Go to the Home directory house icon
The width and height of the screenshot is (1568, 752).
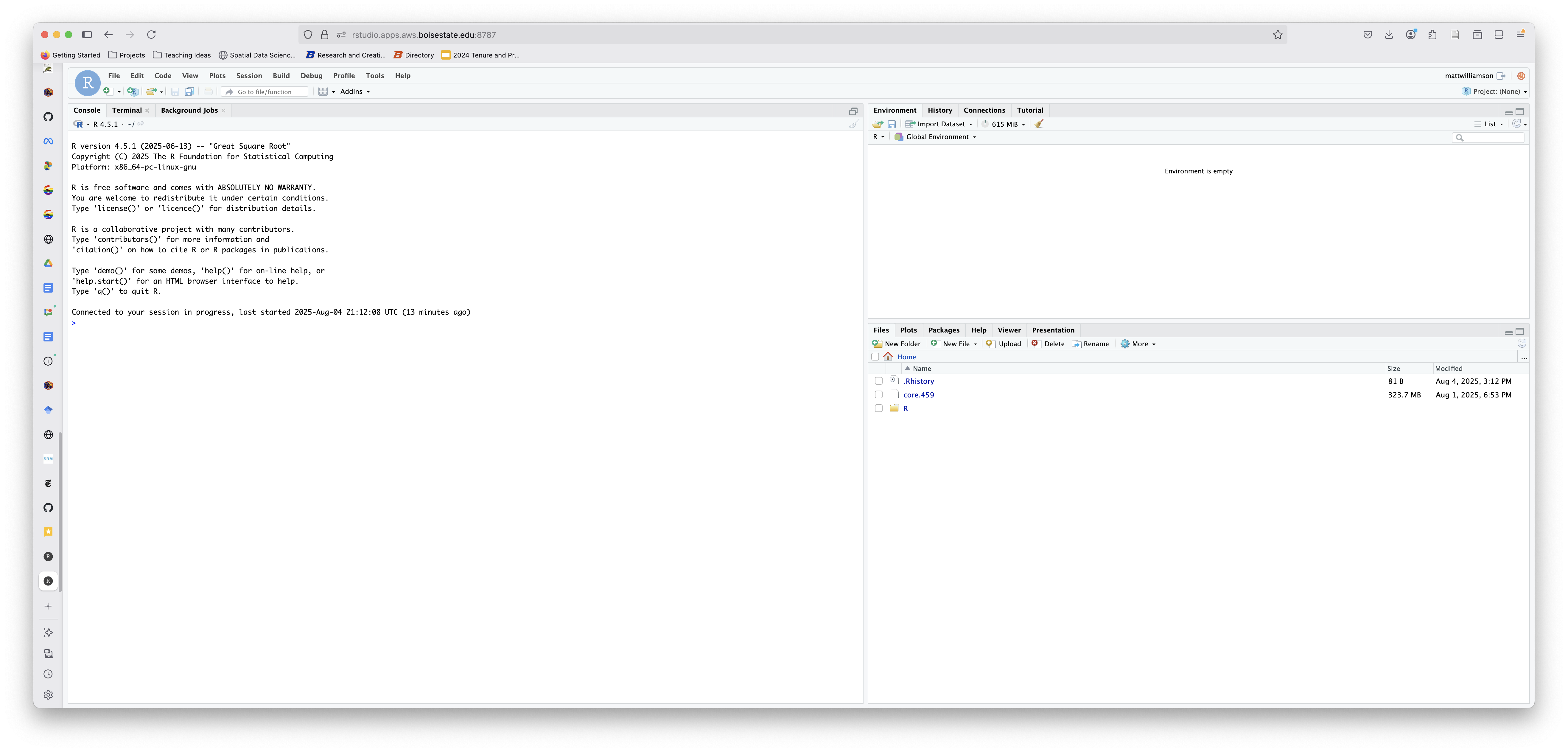click(888, 356)
